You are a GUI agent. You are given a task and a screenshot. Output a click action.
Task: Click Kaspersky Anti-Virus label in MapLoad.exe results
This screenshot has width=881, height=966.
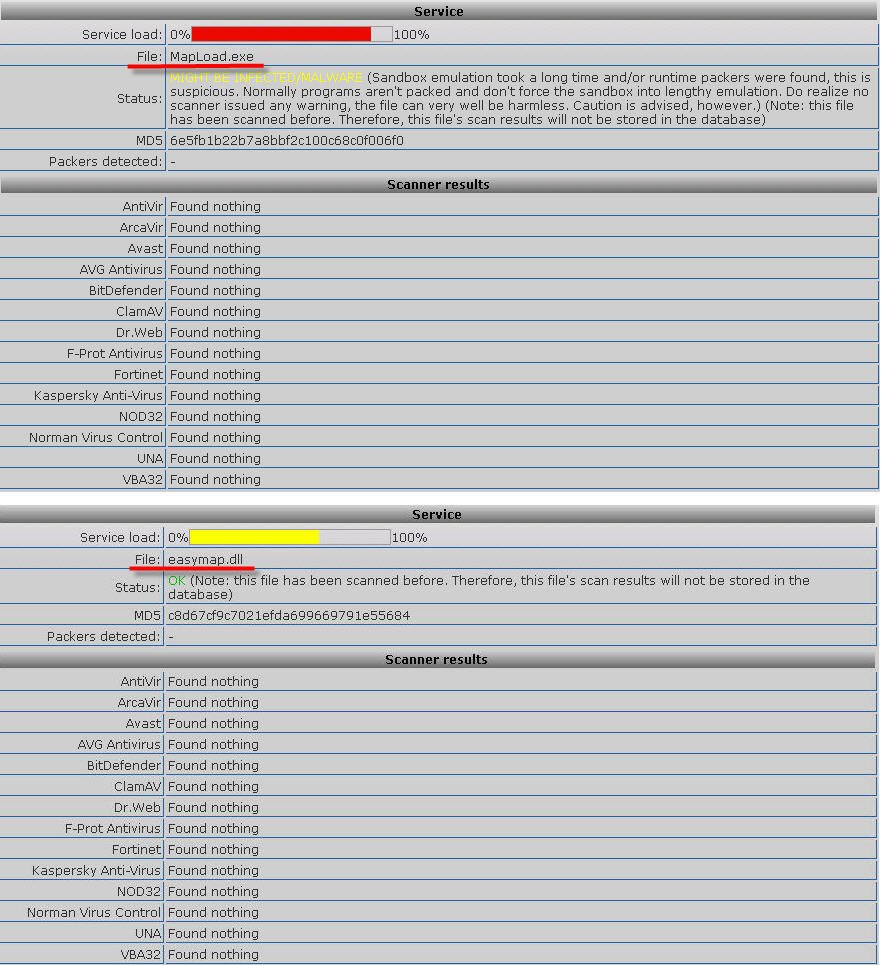click(x=98, y=395)
